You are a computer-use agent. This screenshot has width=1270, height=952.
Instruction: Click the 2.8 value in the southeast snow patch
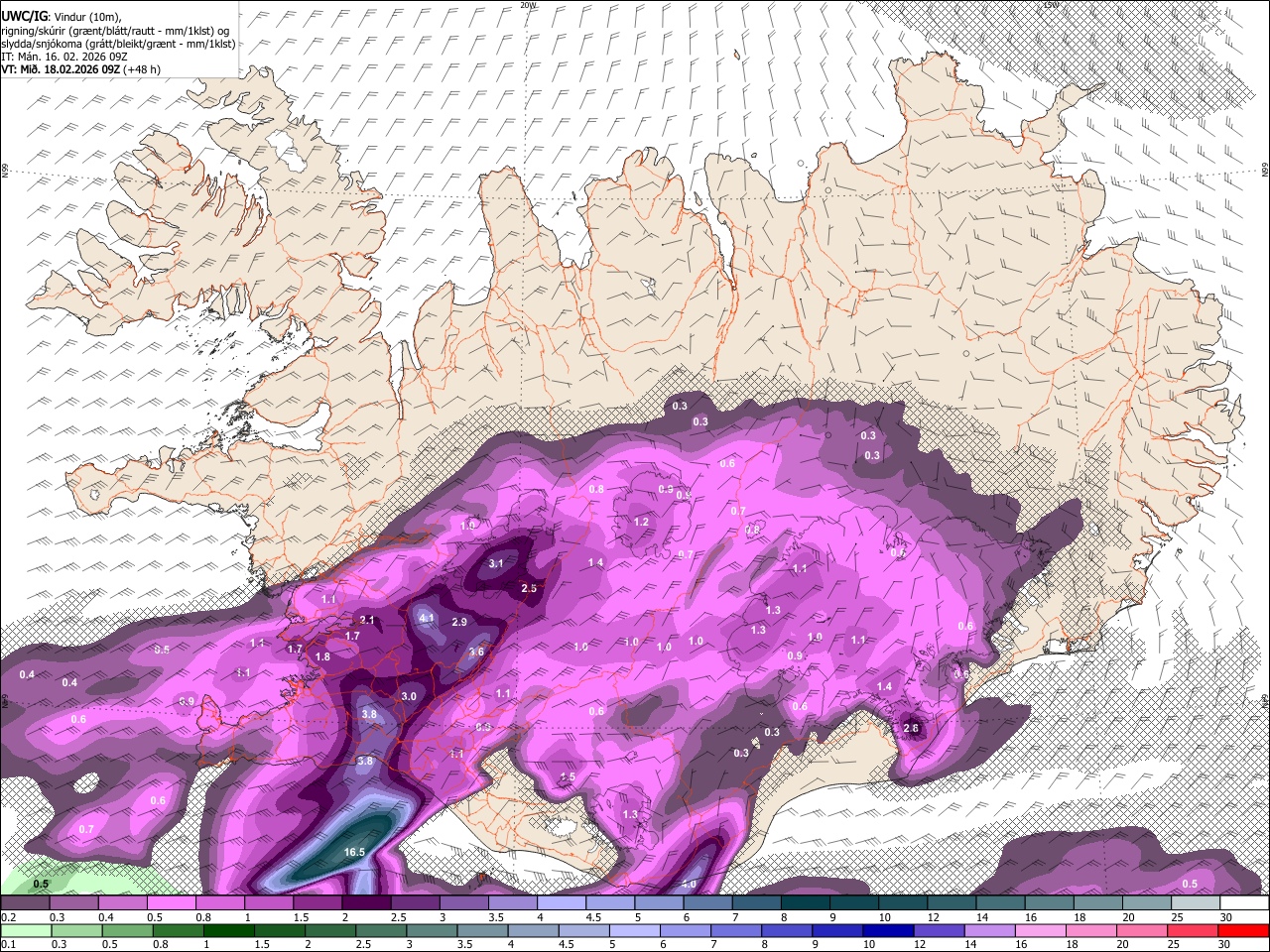(x=912, y=729)
